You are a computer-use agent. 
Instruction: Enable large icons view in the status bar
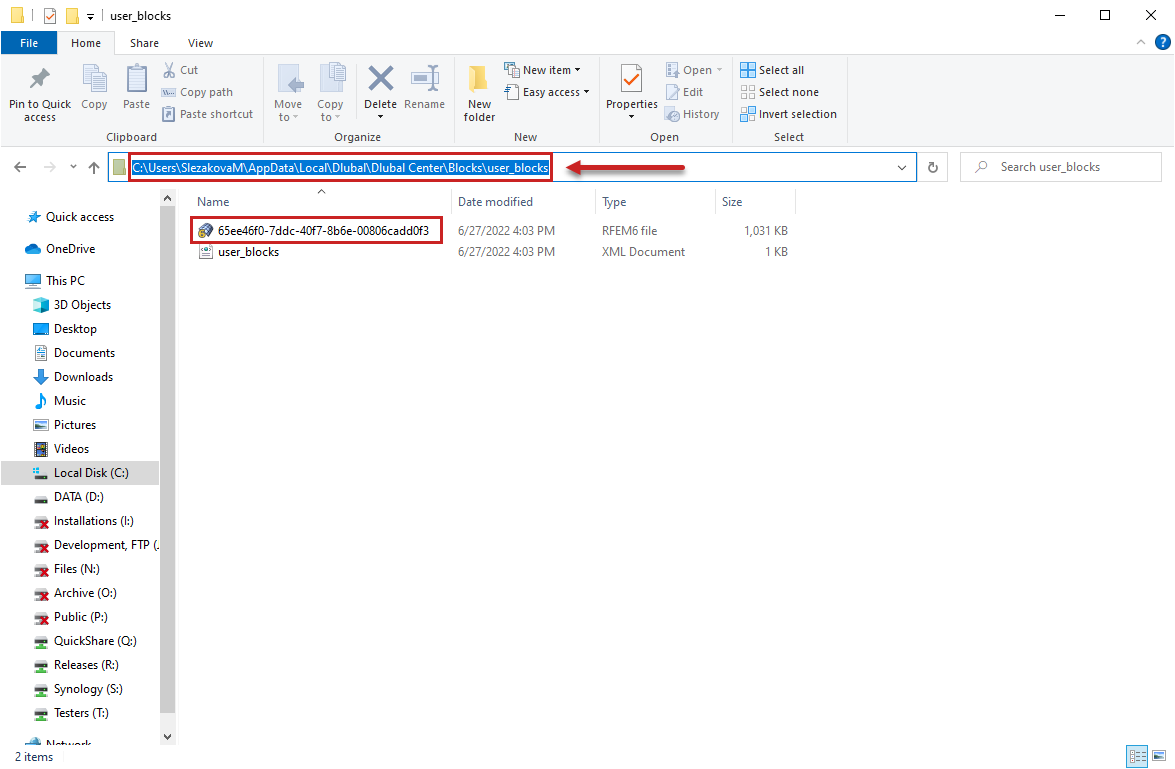(x=1159, y=757)
